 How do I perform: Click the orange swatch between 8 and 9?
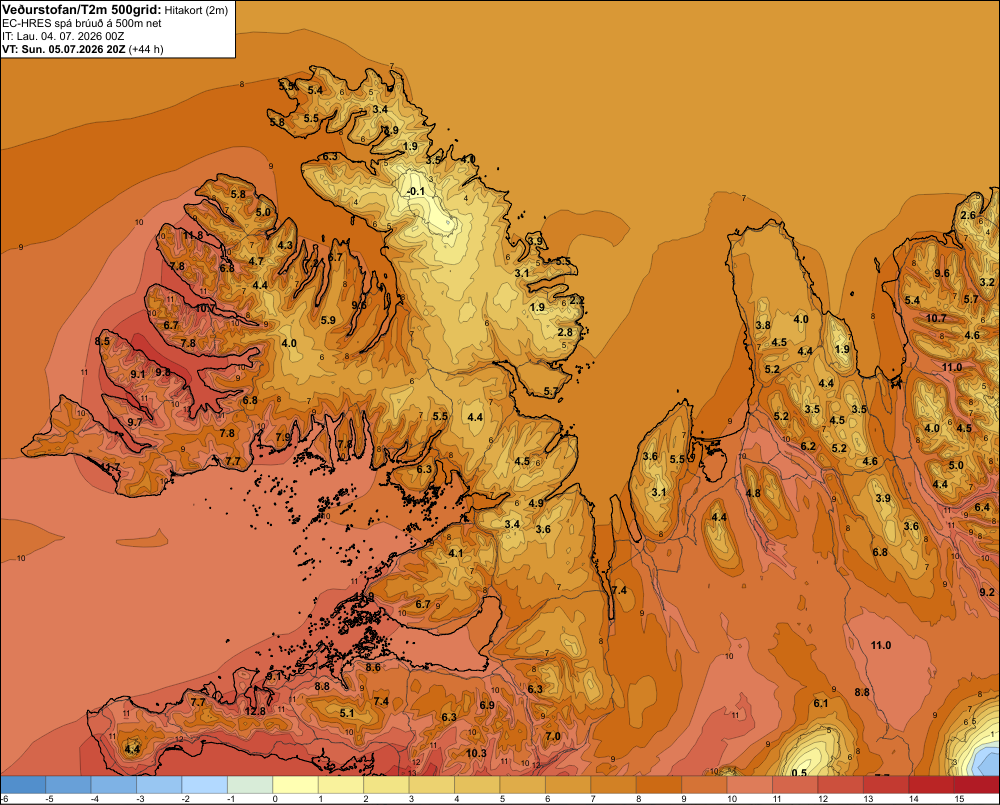tap(659, 785)
